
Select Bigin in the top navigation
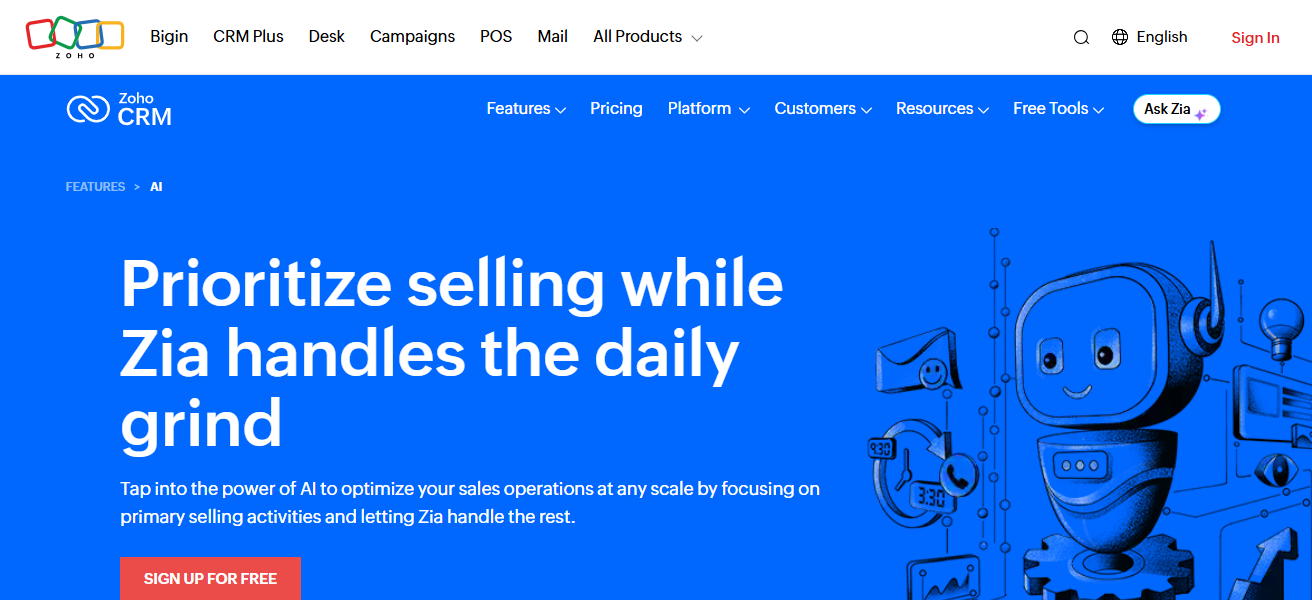tap(168, 36)
